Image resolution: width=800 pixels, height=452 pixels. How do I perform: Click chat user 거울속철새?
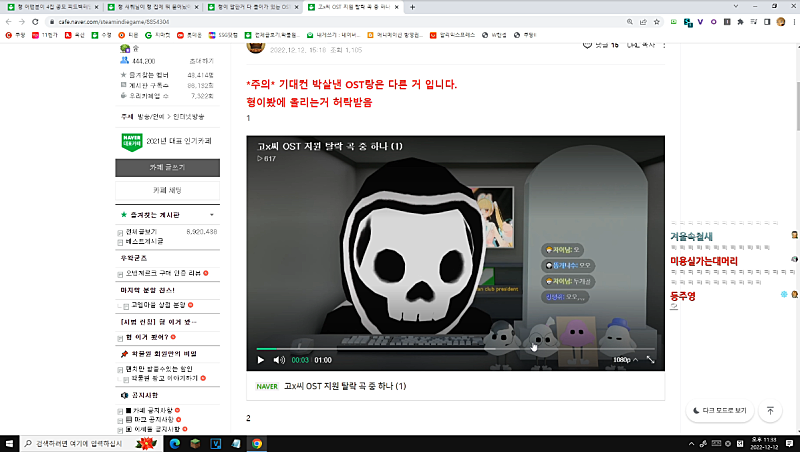691,236
